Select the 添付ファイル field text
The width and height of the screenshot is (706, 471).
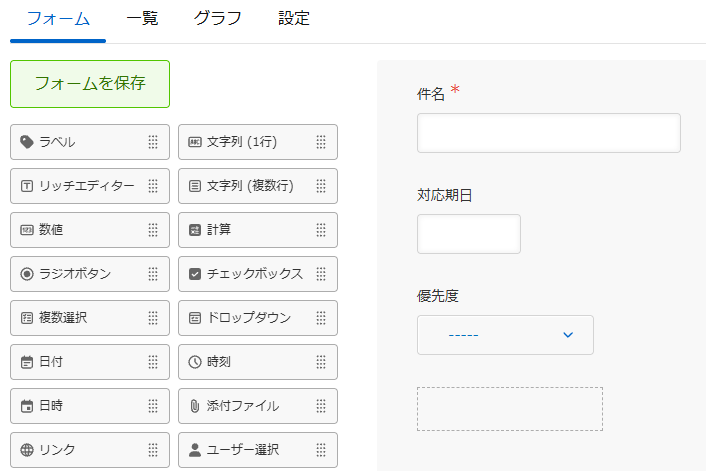click(243, 406)
